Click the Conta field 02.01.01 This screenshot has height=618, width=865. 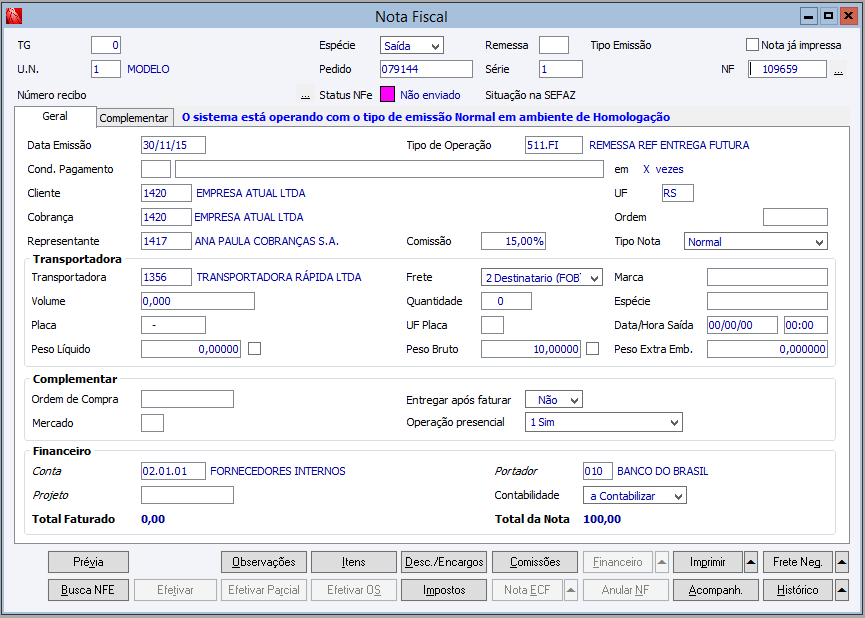173,471
